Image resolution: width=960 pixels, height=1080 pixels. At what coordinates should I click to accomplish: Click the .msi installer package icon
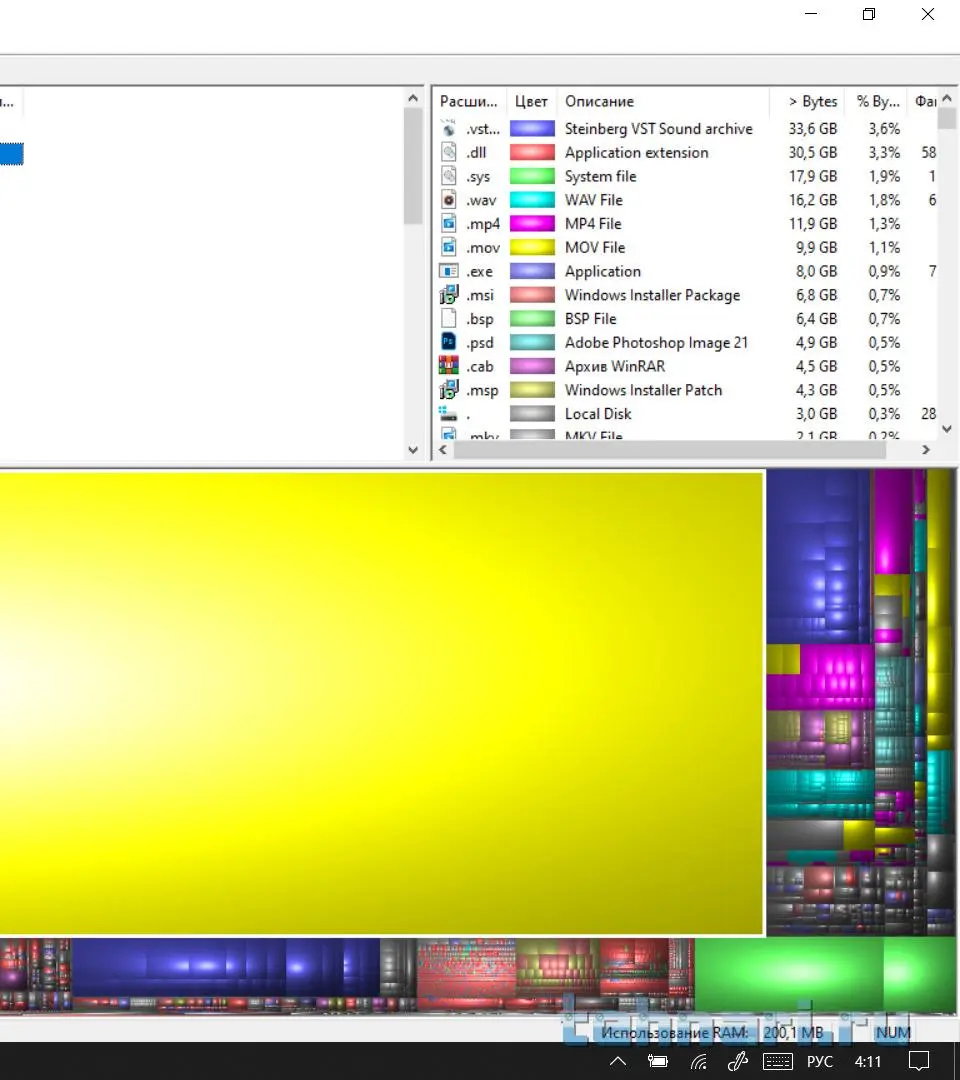pos(448,295)
